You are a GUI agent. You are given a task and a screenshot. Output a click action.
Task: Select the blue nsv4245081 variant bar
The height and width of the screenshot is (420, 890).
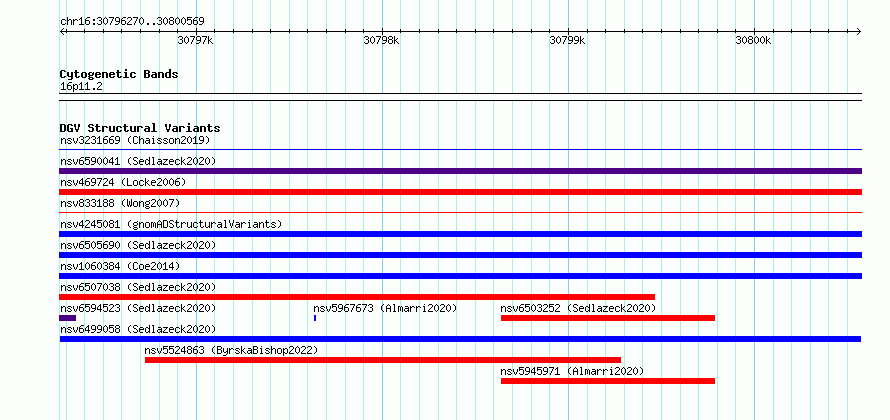[x=460, y=234]
